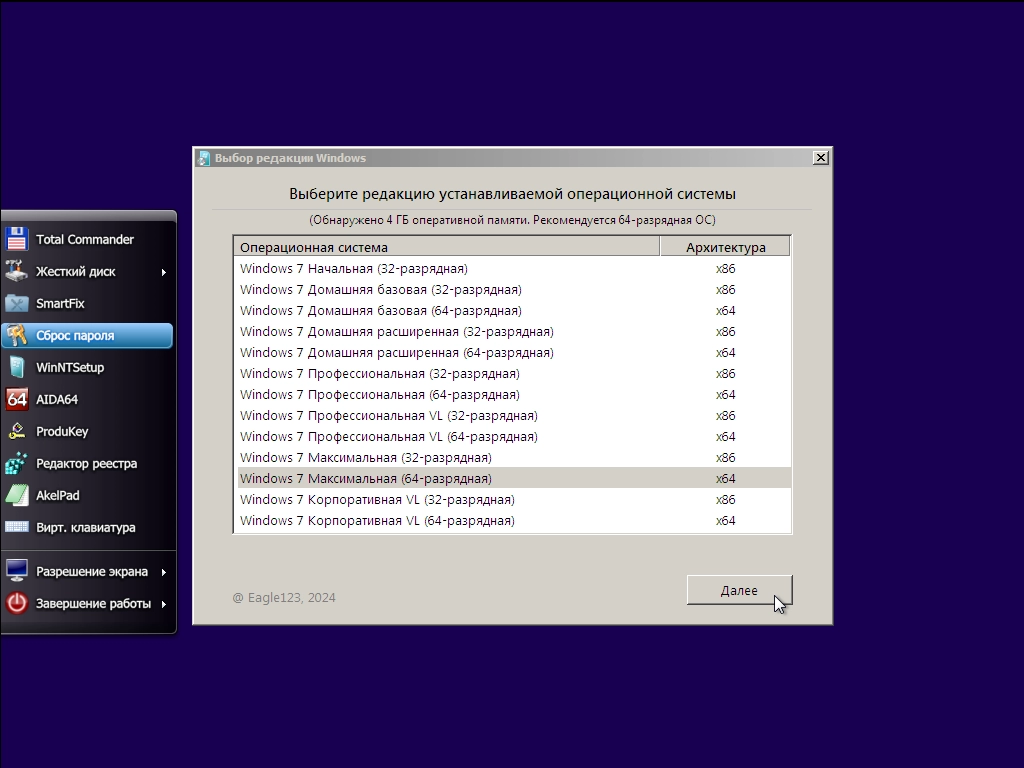Select Windows 7 Домашняя базовая (64-разрядная)
The width and height of the screenshot is (1024, 768).
pyautogui.click(x=513, y=310)
